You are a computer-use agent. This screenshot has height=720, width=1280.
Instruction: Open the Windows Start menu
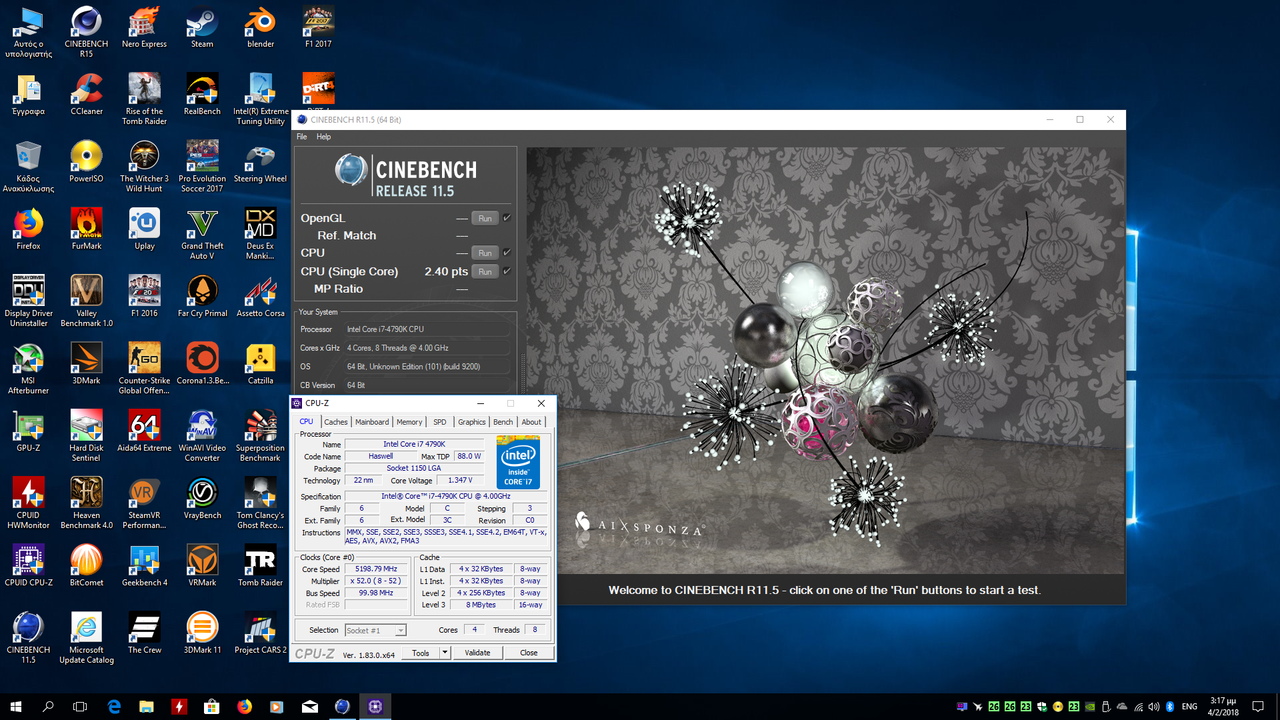coord(16,706)
